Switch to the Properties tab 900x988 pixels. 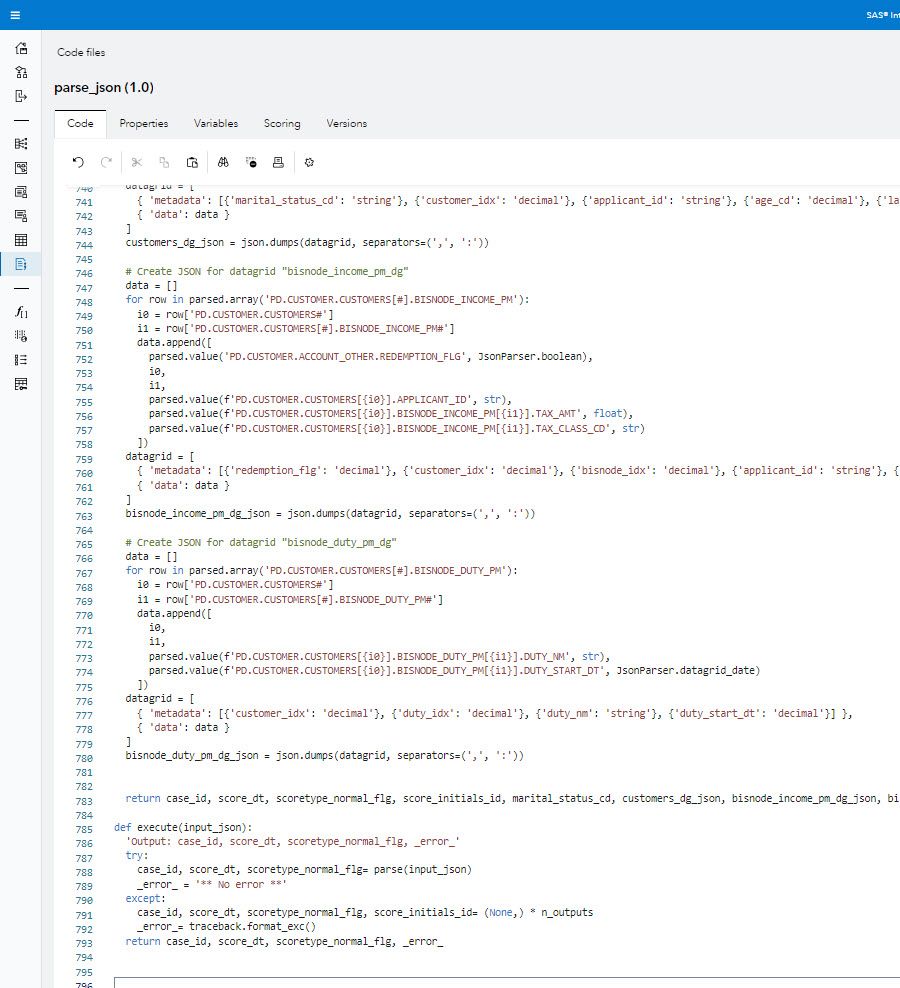pyautogui.click(x=144, y=124)
